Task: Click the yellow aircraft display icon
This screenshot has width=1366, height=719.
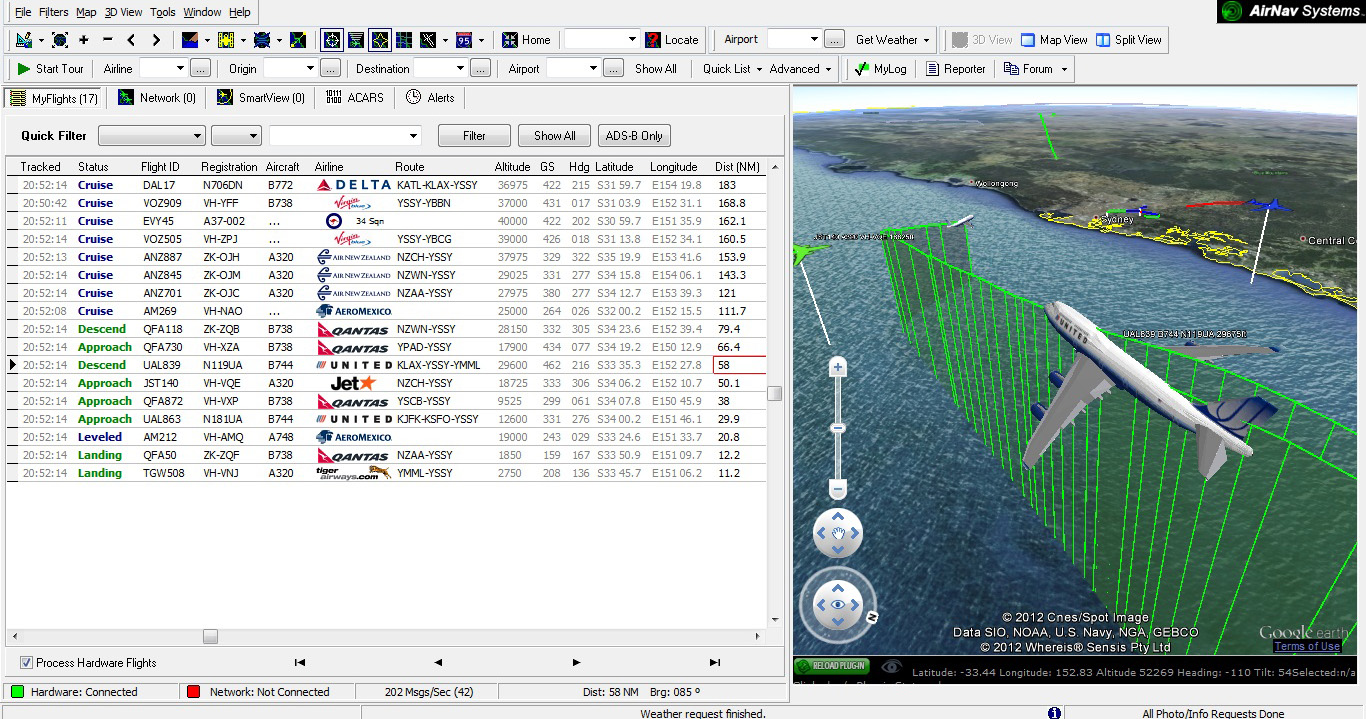Action: tap(226, 40)
